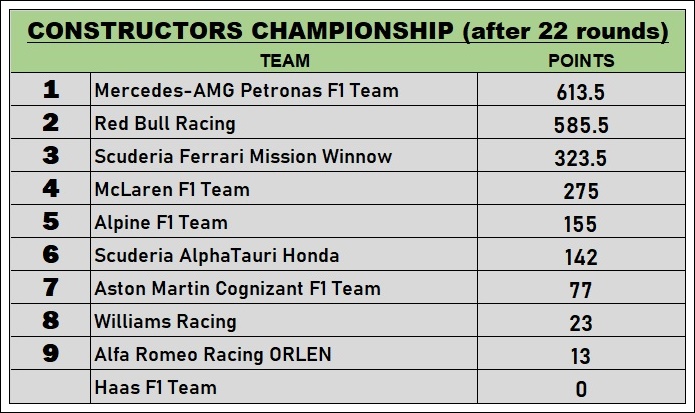Select the Red Bull Racing cell

tap(165, 124)
